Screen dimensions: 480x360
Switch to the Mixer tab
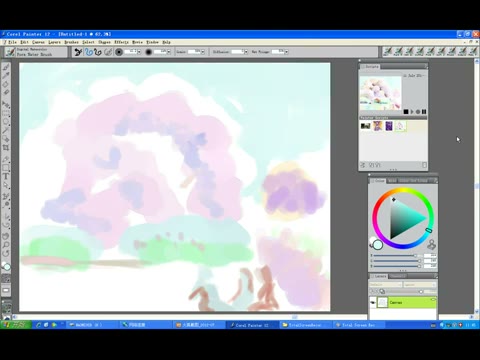pos(392,181)
